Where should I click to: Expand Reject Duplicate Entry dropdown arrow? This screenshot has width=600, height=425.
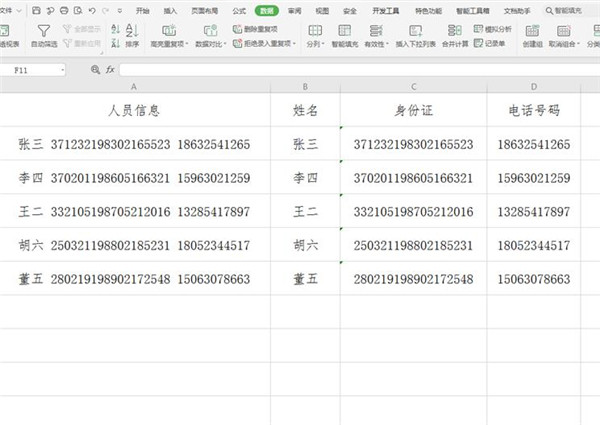point(294,44)
